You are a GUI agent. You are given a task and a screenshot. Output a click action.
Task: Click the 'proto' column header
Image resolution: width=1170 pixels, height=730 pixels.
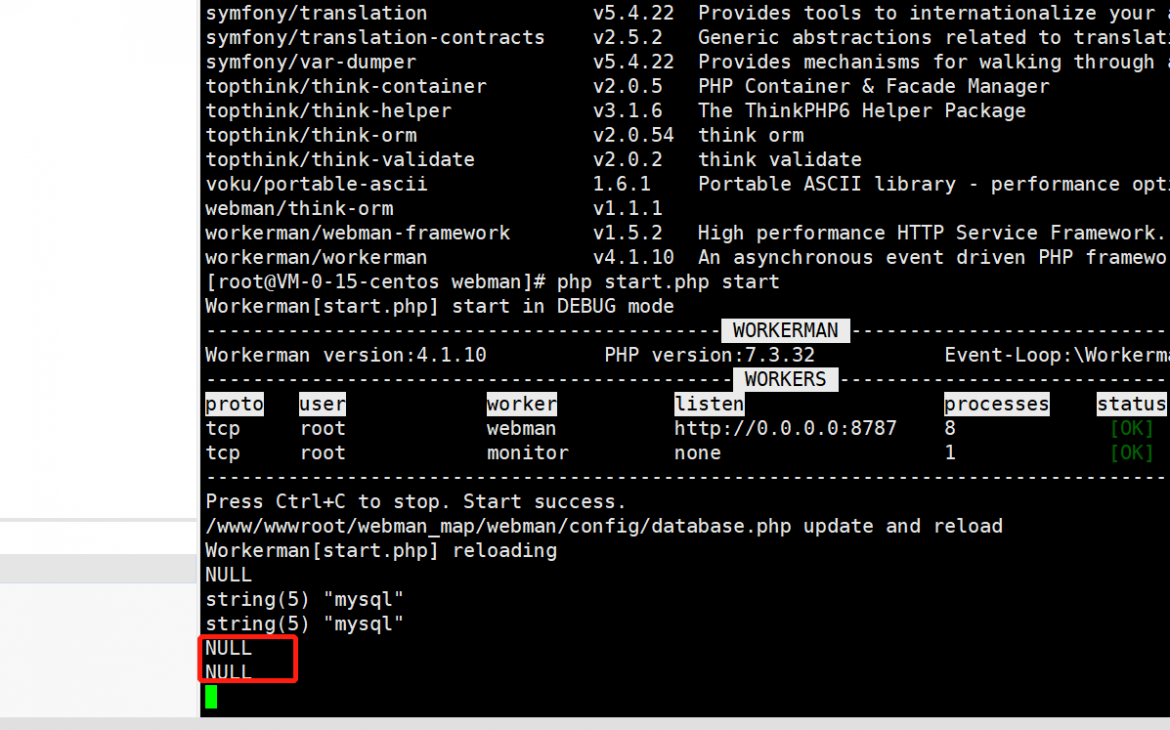point(234,405)
